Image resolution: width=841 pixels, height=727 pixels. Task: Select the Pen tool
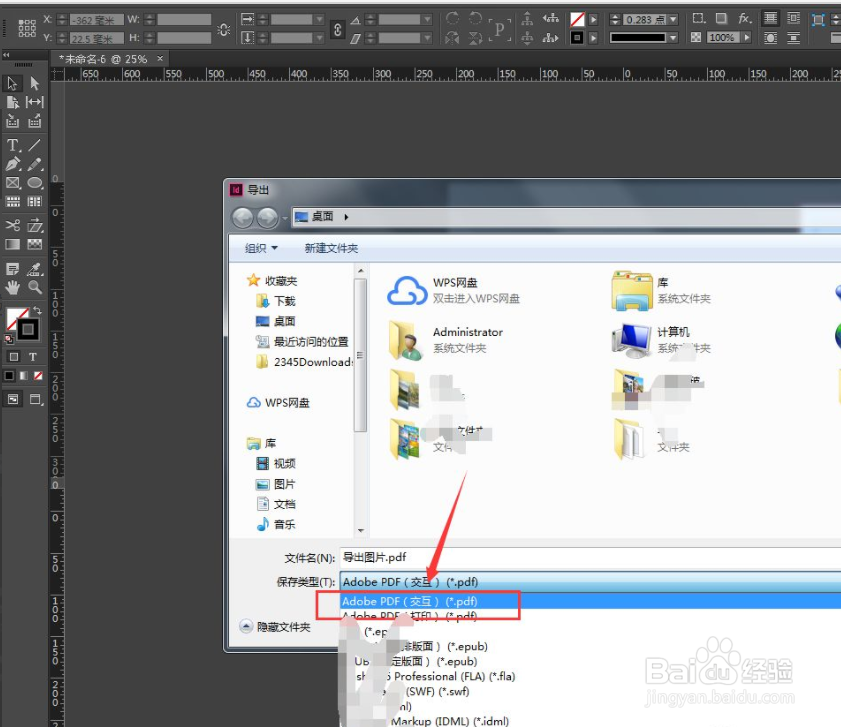click(13, 164)
